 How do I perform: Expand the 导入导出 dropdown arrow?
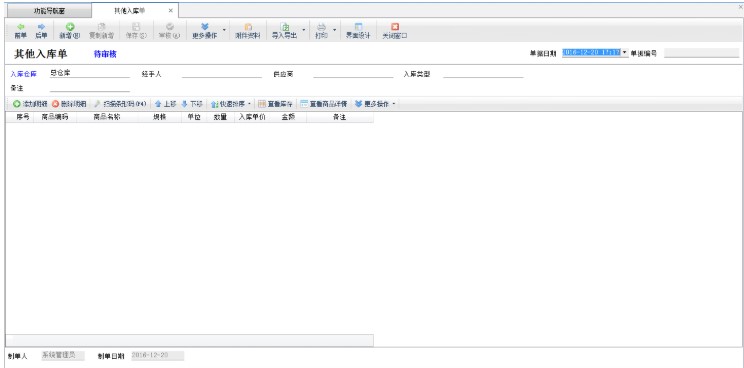point(304,30)
